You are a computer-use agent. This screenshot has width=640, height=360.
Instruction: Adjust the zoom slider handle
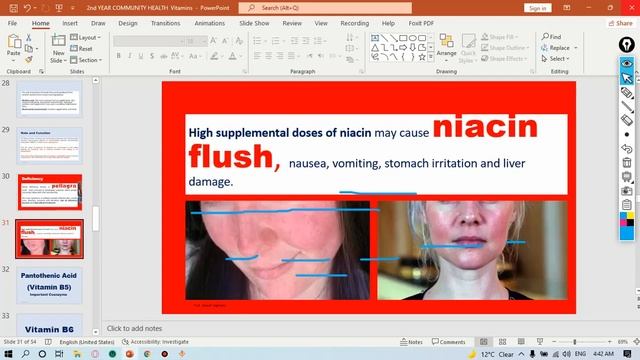click(575, 342)
